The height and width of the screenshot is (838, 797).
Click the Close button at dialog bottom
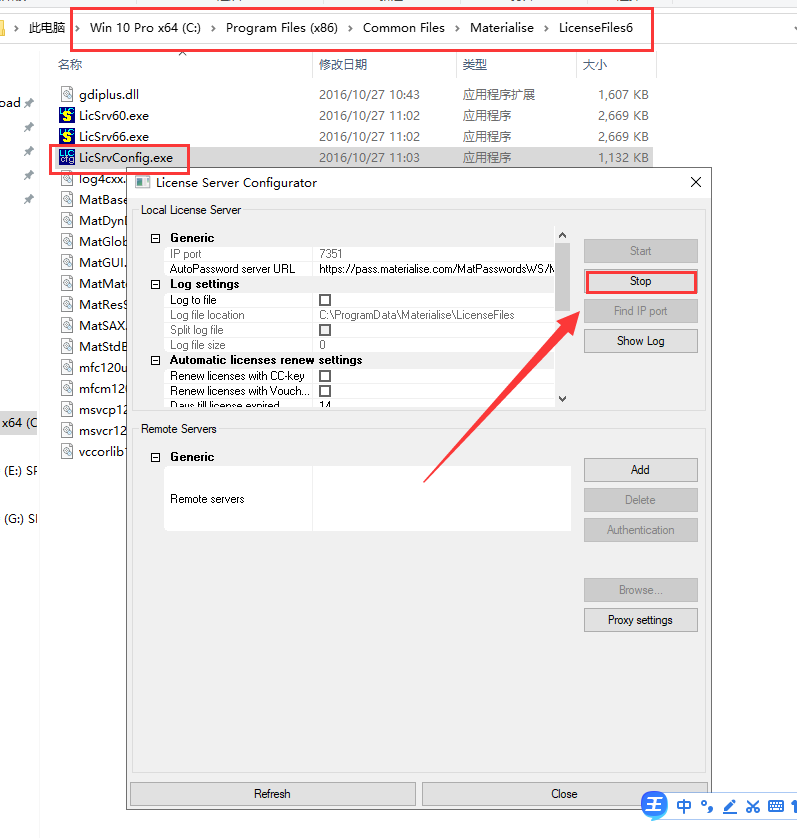point(564,794)
